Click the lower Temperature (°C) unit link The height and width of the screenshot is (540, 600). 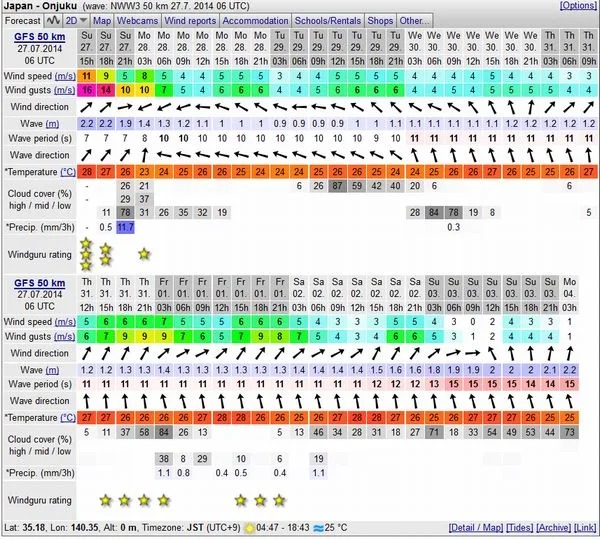pos(68,418)
